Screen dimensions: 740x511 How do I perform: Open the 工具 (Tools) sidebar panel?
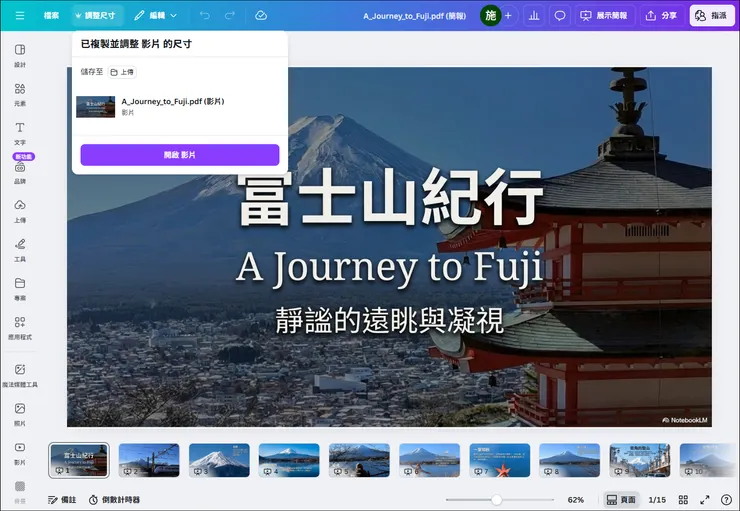[20, 250]
